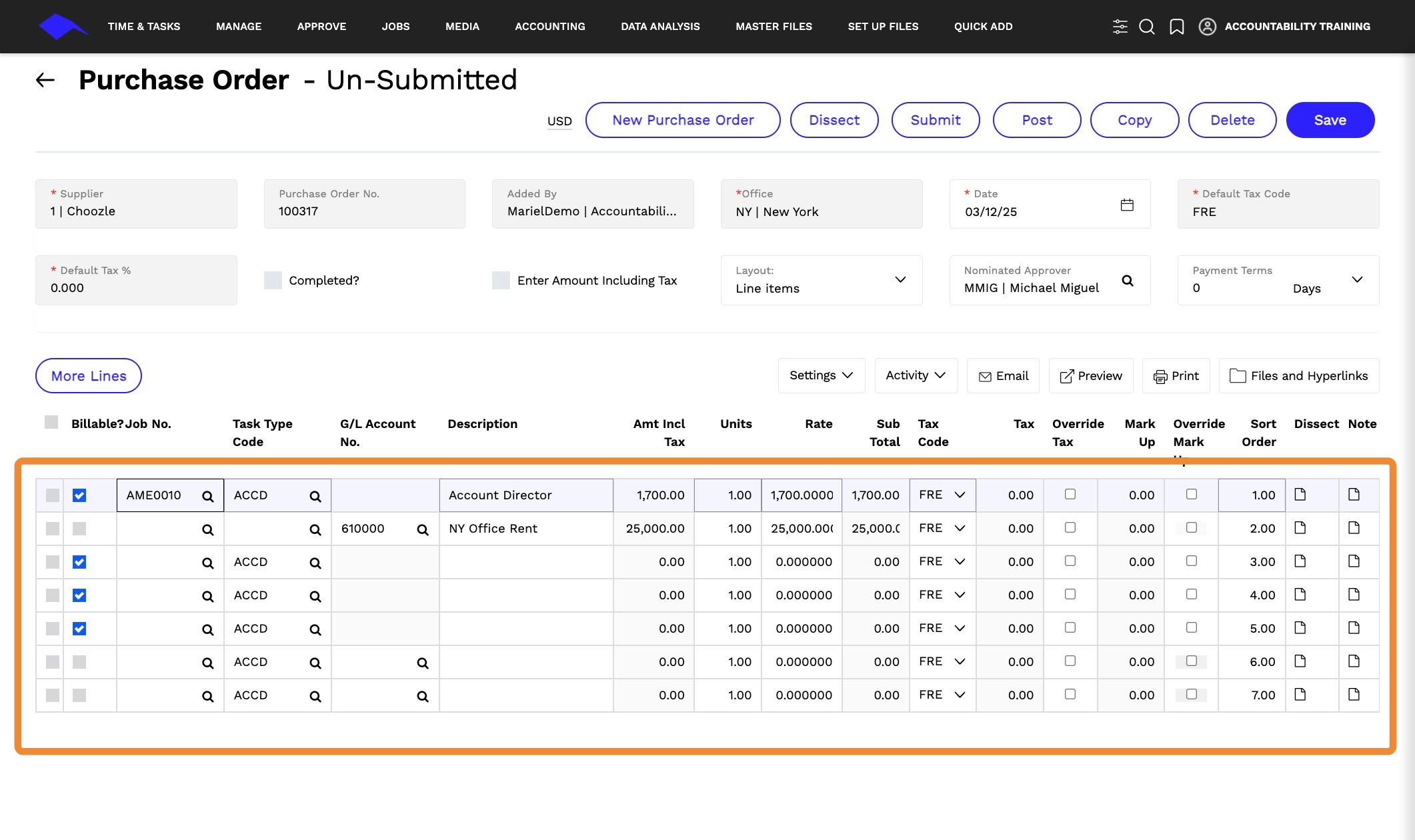This screenshot has width=1415, height=840.
Task: Click Description field of NY Office Rent
Action: [526, 529]
